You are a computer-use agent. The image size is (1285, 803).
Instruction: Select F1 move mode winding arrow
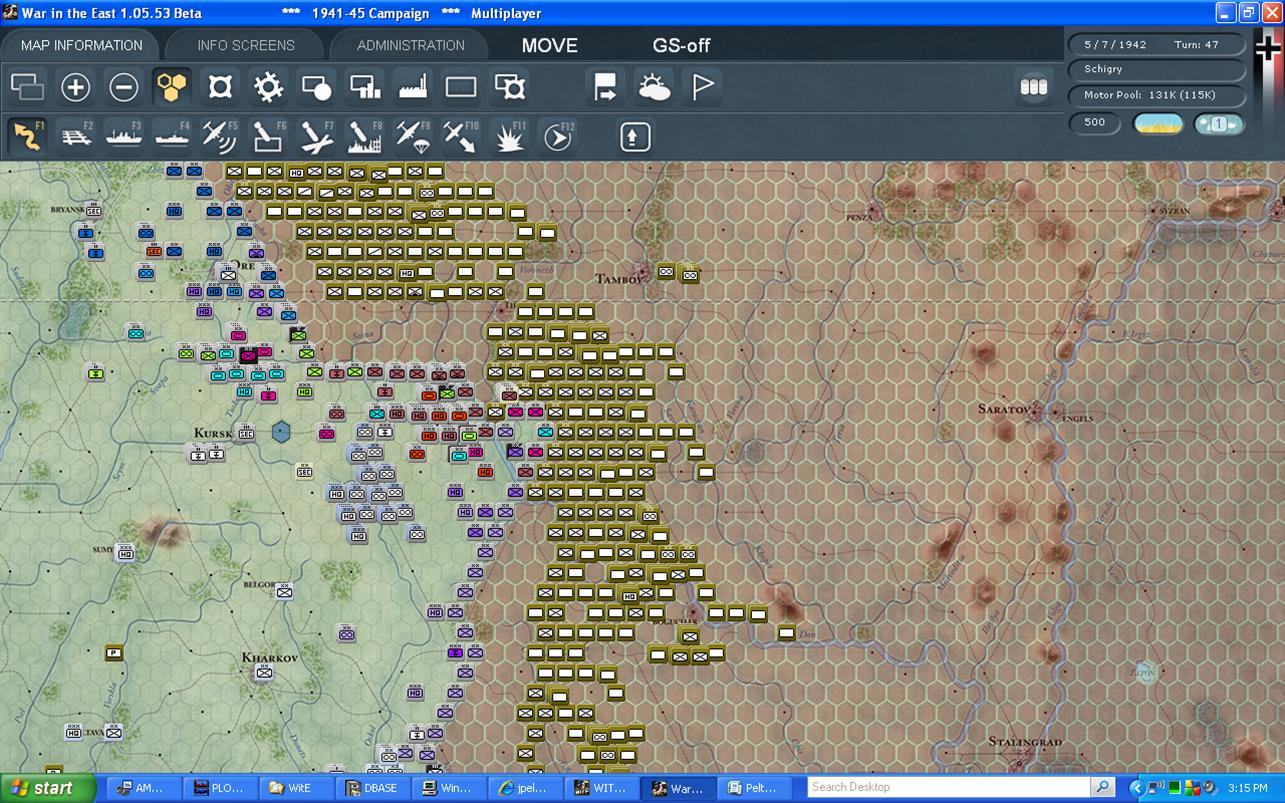27,136
